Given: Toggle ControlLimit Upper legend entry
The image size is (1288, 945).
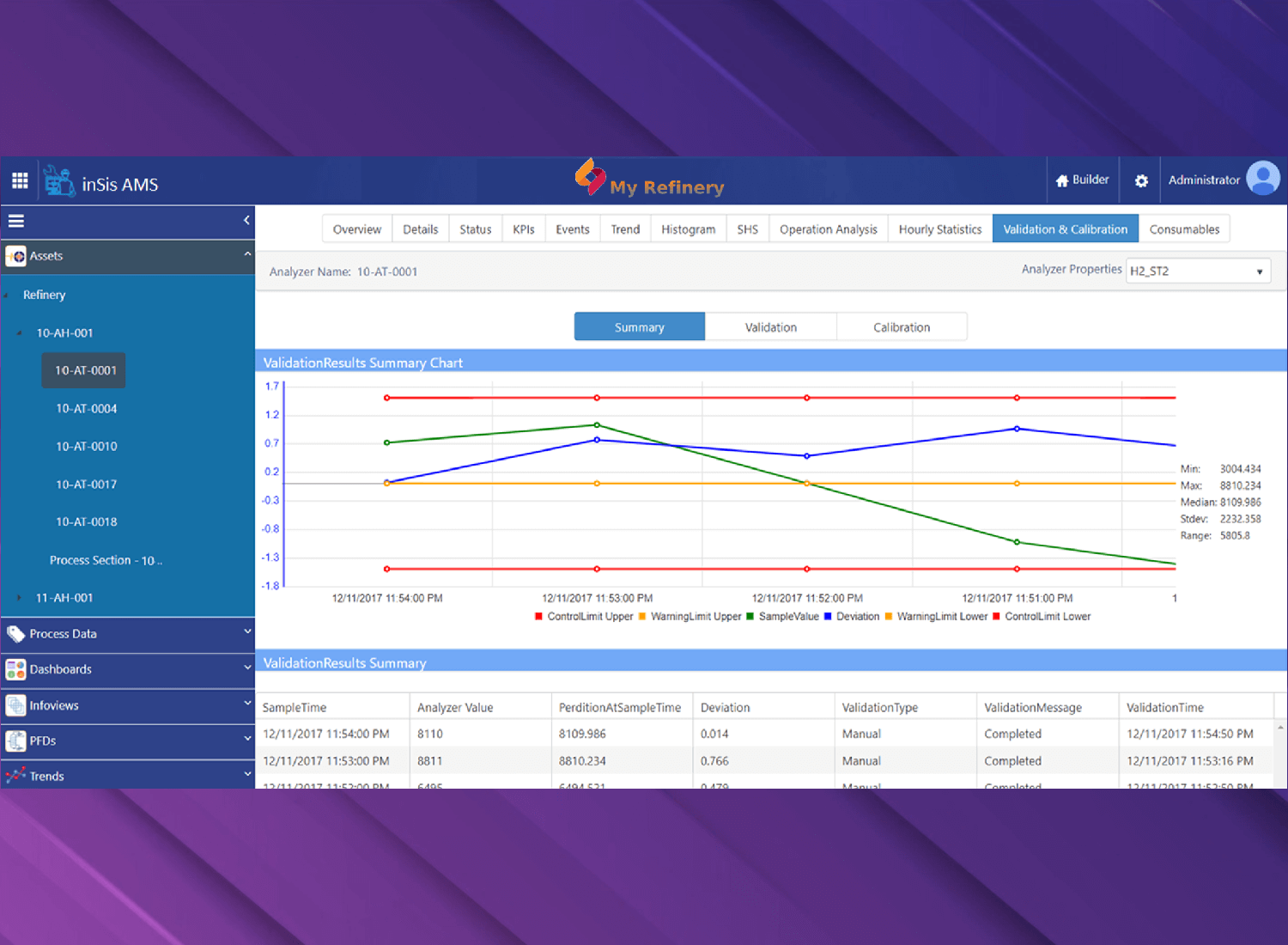Looking at the screenshot, I should [589, 617].
